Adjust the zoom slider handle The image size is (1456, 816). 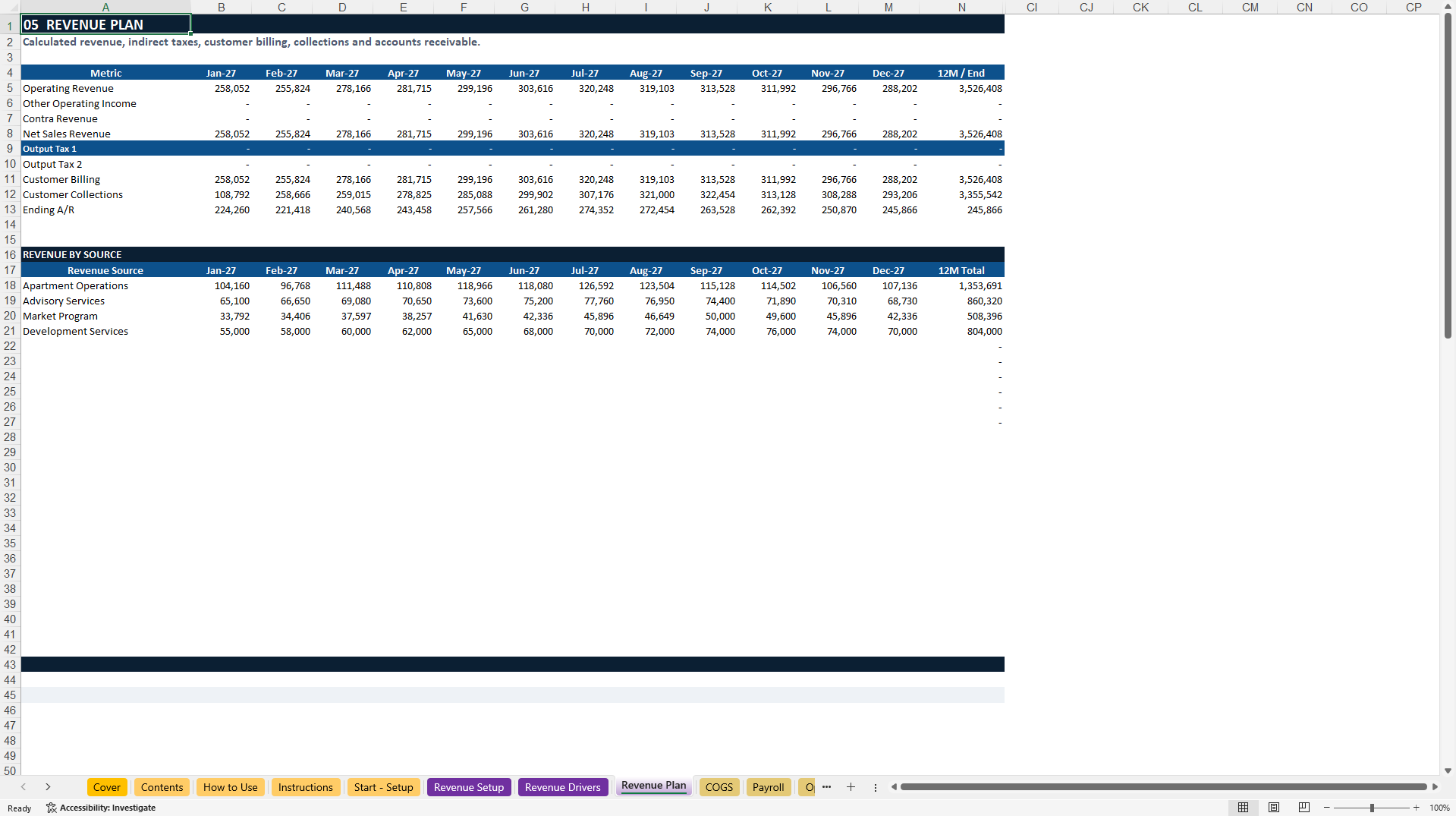click(1372, 808)
